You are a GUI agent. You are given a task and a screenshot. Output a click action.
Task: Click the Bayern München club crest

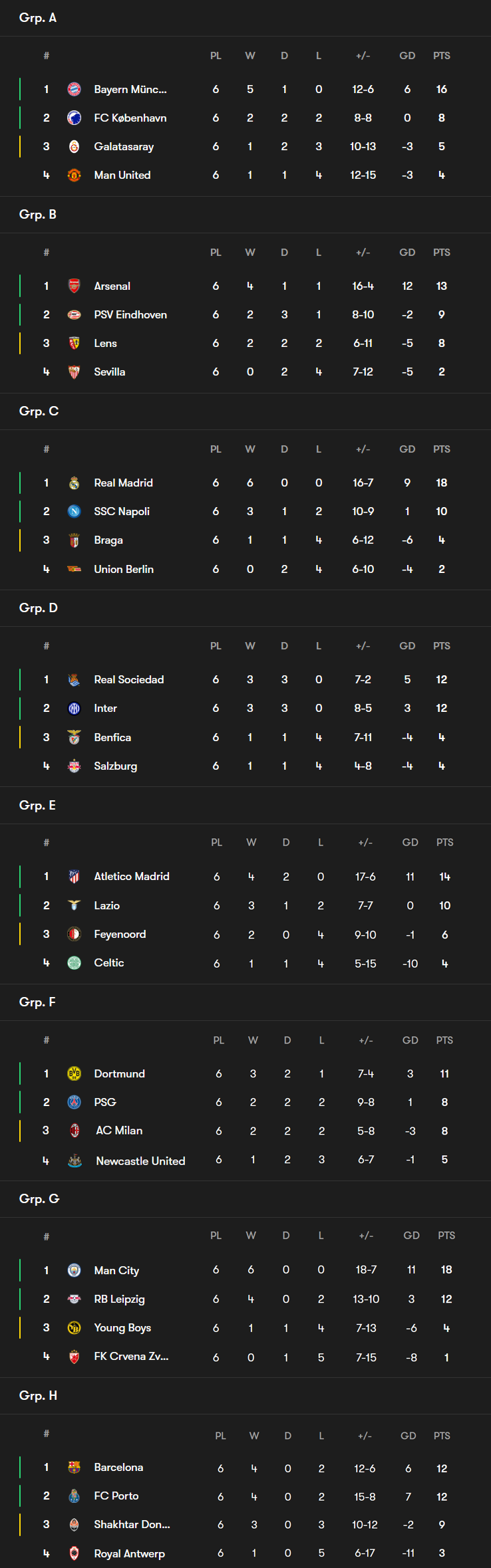click(x=75, y=89)
